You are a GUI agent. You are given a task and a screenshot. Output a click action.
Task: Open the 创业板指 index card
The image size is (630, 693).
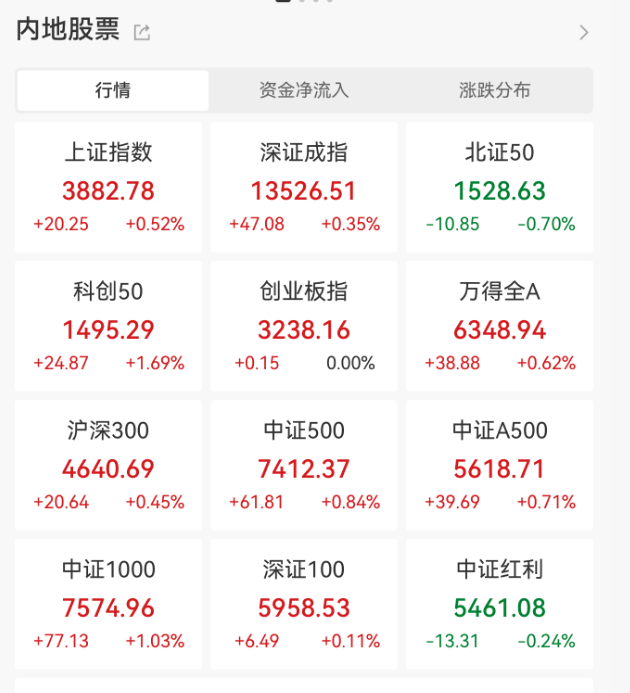304,326
